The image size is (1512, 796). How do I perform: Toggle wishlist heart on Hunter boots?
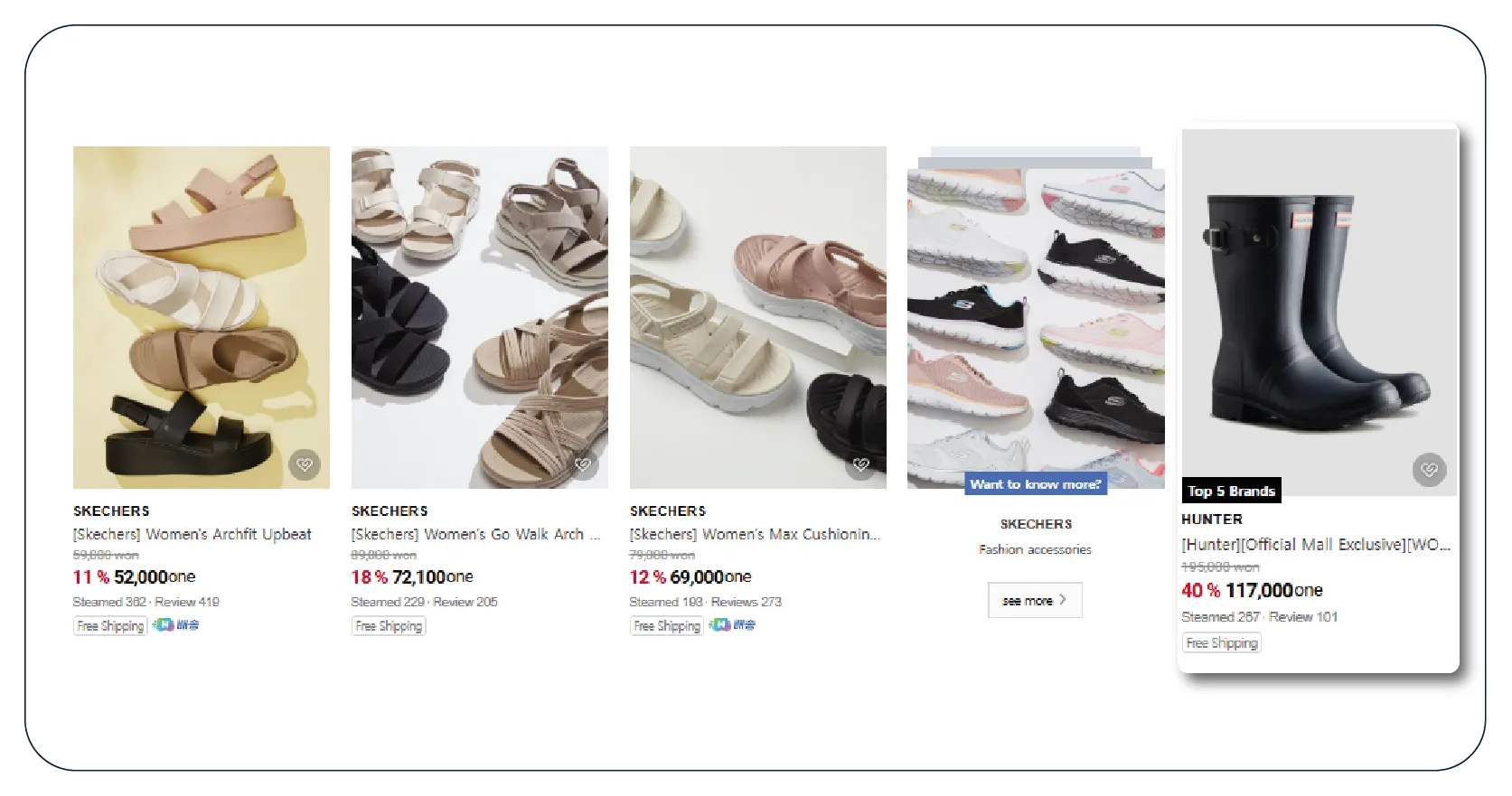tap(1429, 469)
